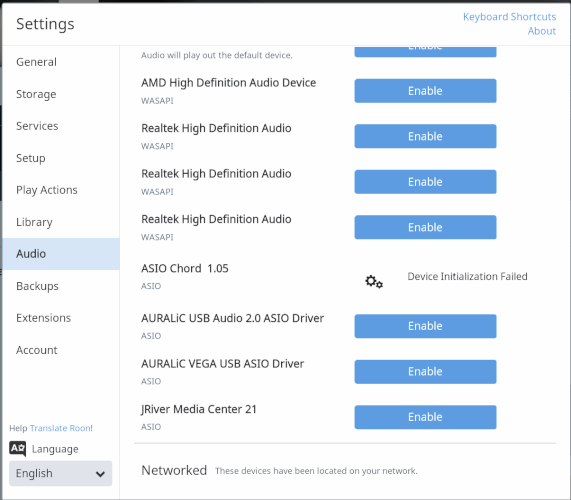Open Account settings
Image resolution: width=571 pixels, height=500 pixels.
point(61,350)
